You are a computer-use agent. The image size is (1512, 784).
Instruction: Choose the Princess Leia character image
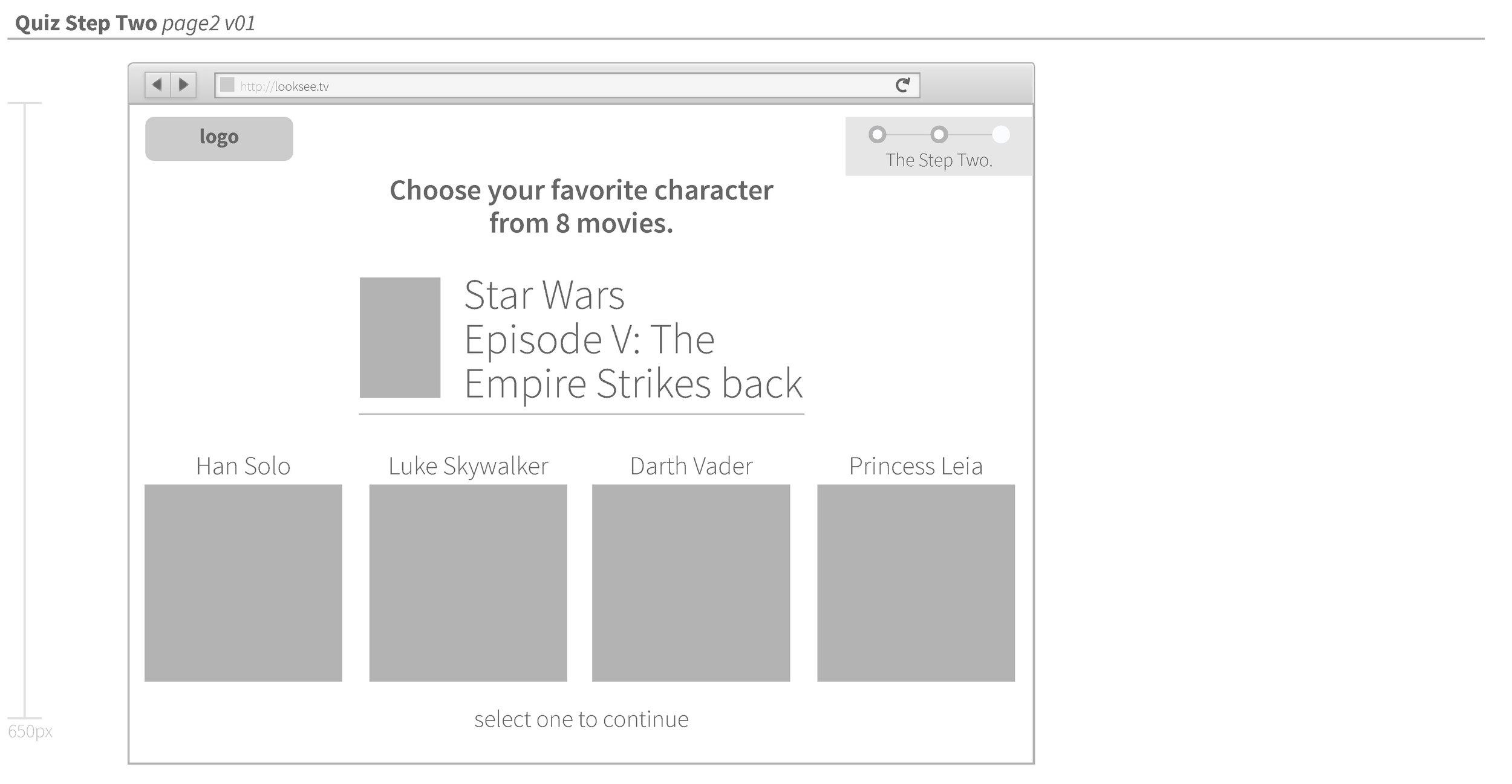point(916,583)
